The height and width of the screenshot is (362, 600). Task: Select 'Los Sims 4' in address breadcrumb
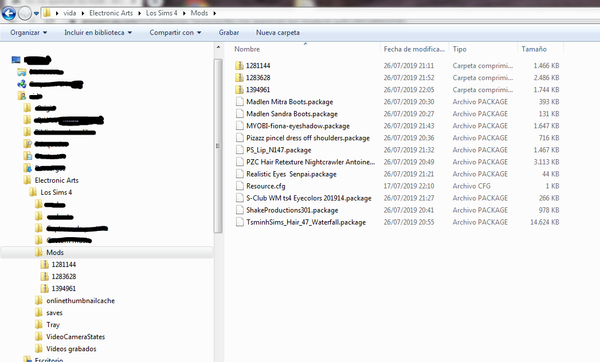(161, 13)
